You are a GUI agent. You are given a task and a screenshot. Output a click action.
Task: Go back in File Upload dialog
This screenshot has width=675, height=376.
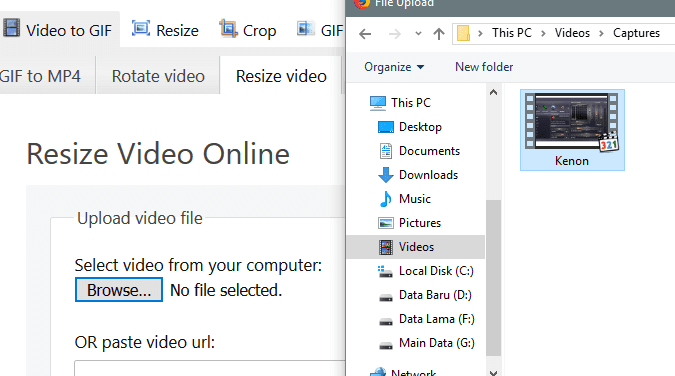pyautogui.click(x=365, y=34)
